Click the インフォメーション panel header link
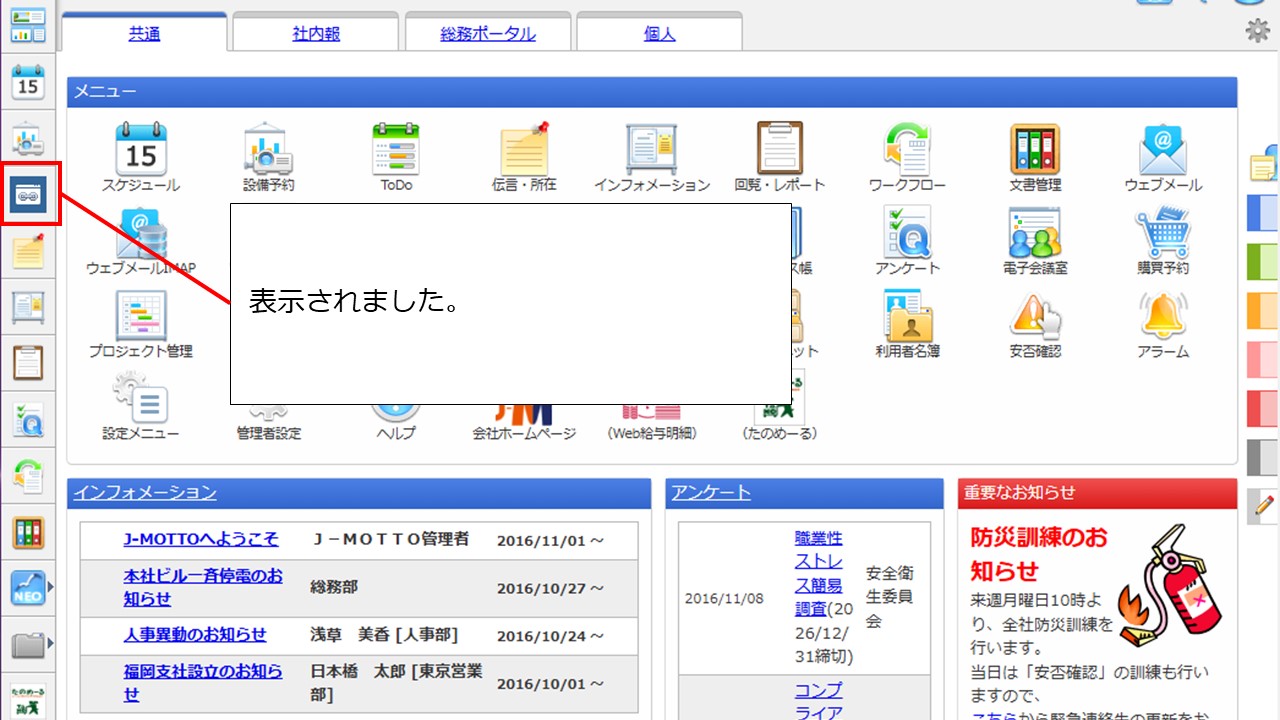The image size is (1280, 720). tap(145, 493)
